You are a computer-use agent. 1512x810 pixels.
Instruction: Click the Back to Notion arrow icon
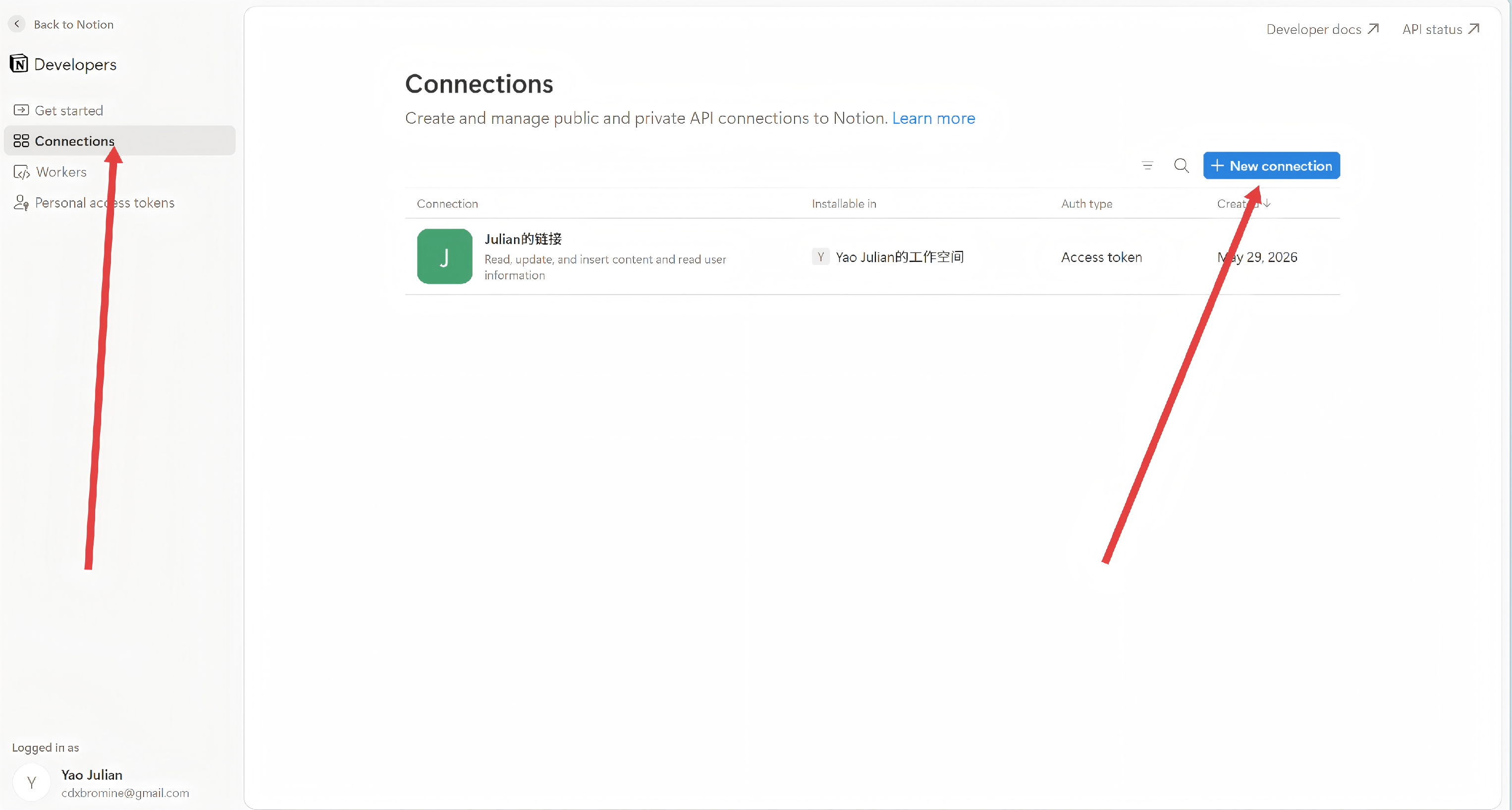(x=16, y=24)
